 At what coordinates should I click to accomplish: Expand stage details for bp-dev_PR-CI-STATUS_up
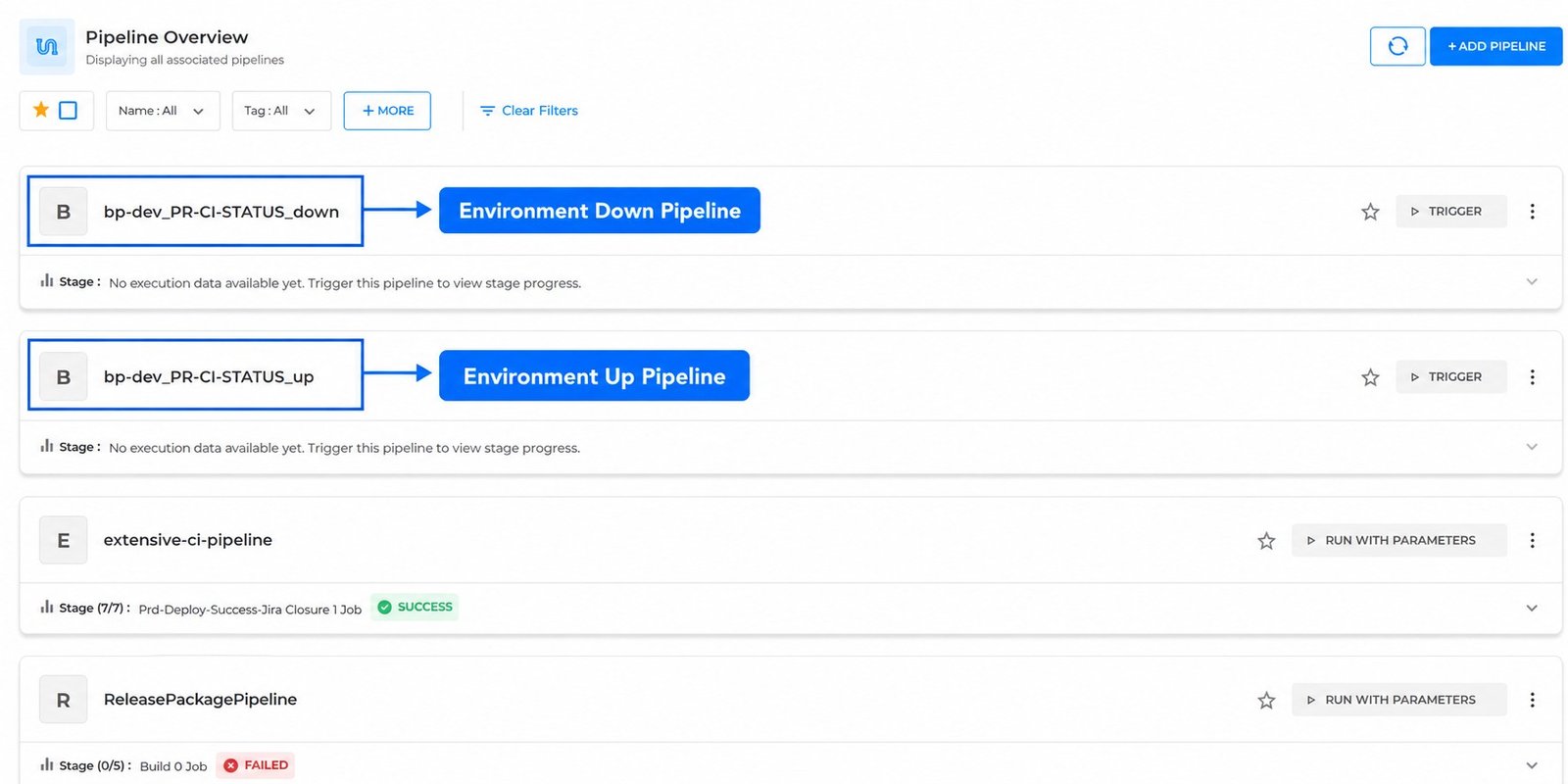tap(1532, 447)
